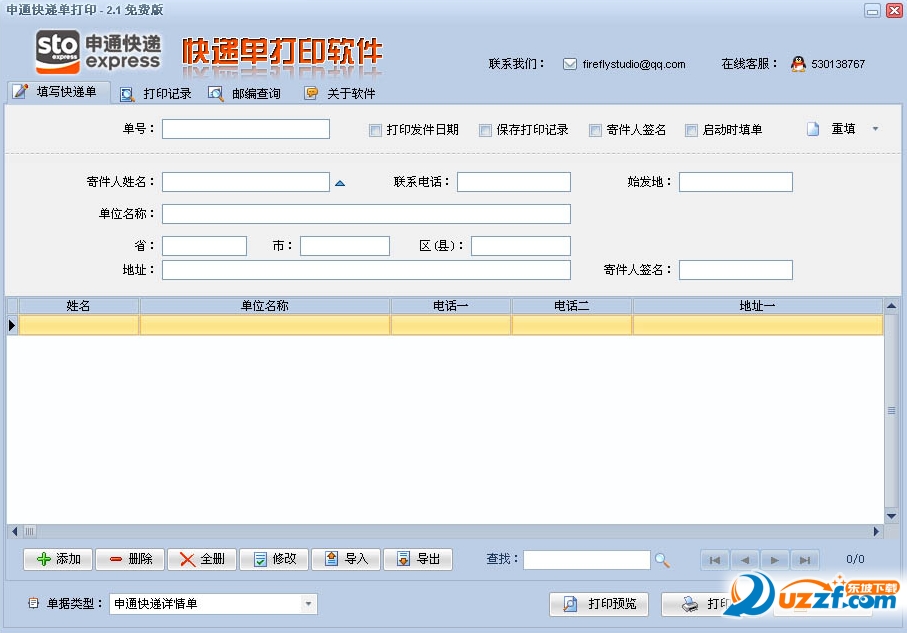
Task: Expand the 重填 dropdown arrow
Action: coord(875,129)
